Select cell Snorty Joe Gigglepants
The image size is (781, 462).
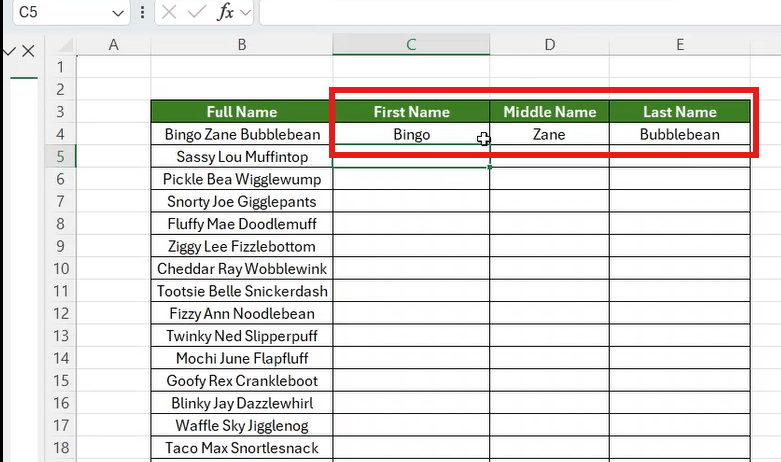coord(242,201)
